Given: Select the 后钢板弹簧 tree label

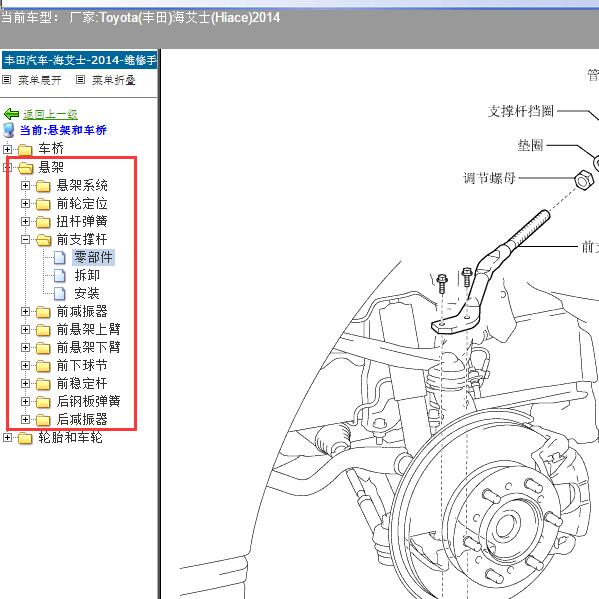Looking at the screenshot, I should pyautogui.click(x=89, y=401).
